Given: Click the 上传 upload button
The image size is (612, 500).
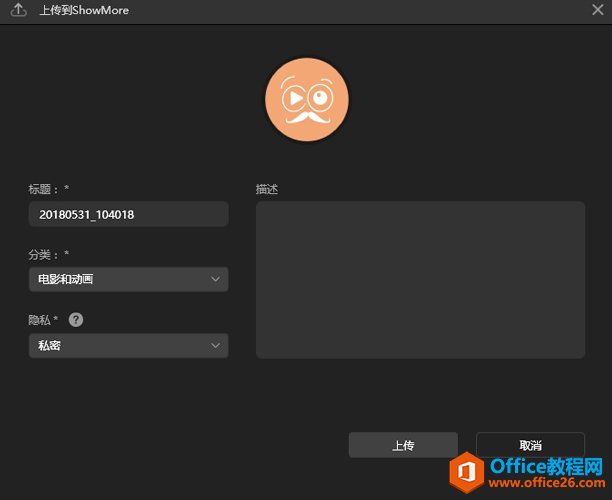Looking at the screenshot, I should click(x=403, y=445).
